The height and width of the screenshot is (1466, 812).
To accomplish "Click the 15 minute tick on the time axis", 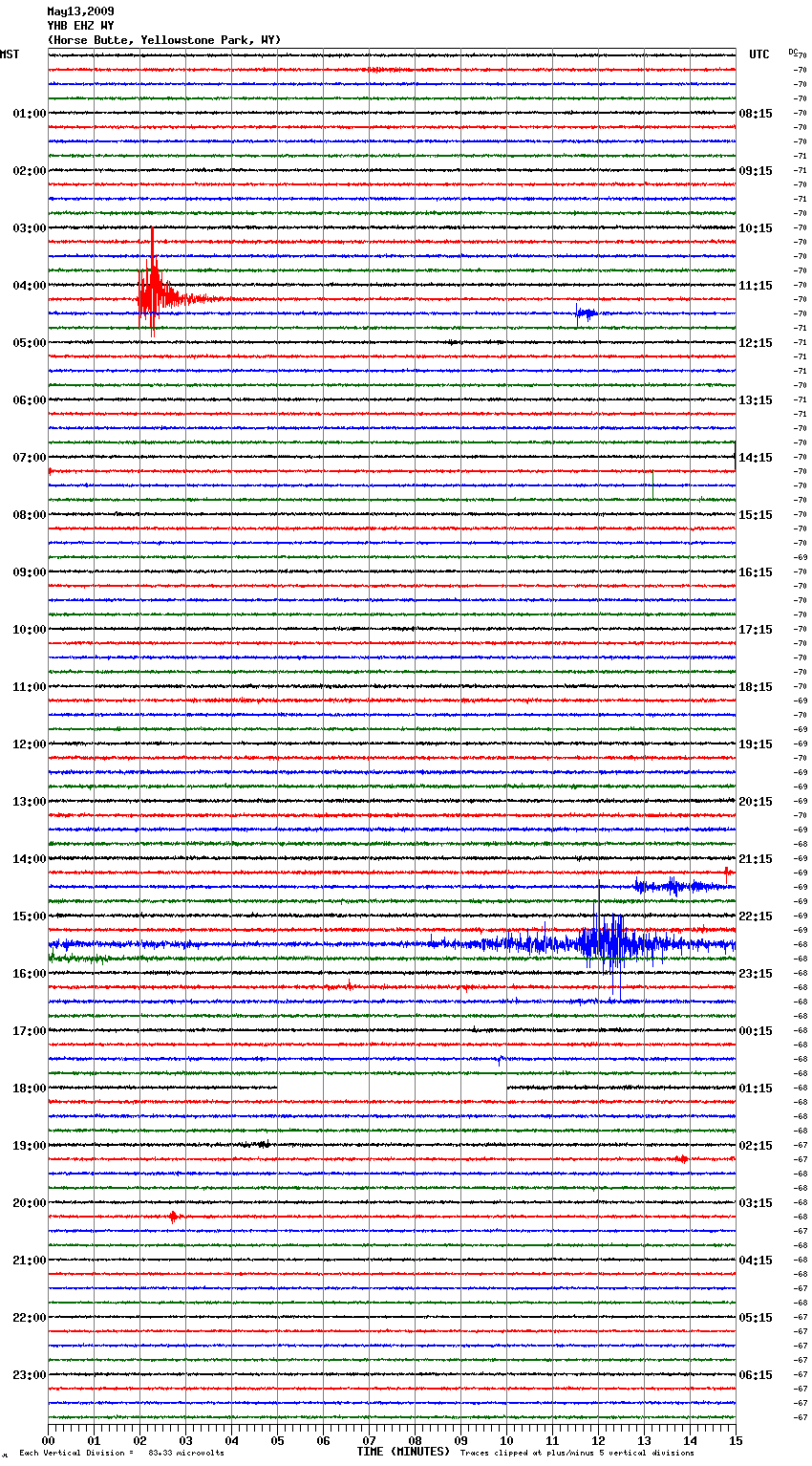I will tap(736, 1440).
